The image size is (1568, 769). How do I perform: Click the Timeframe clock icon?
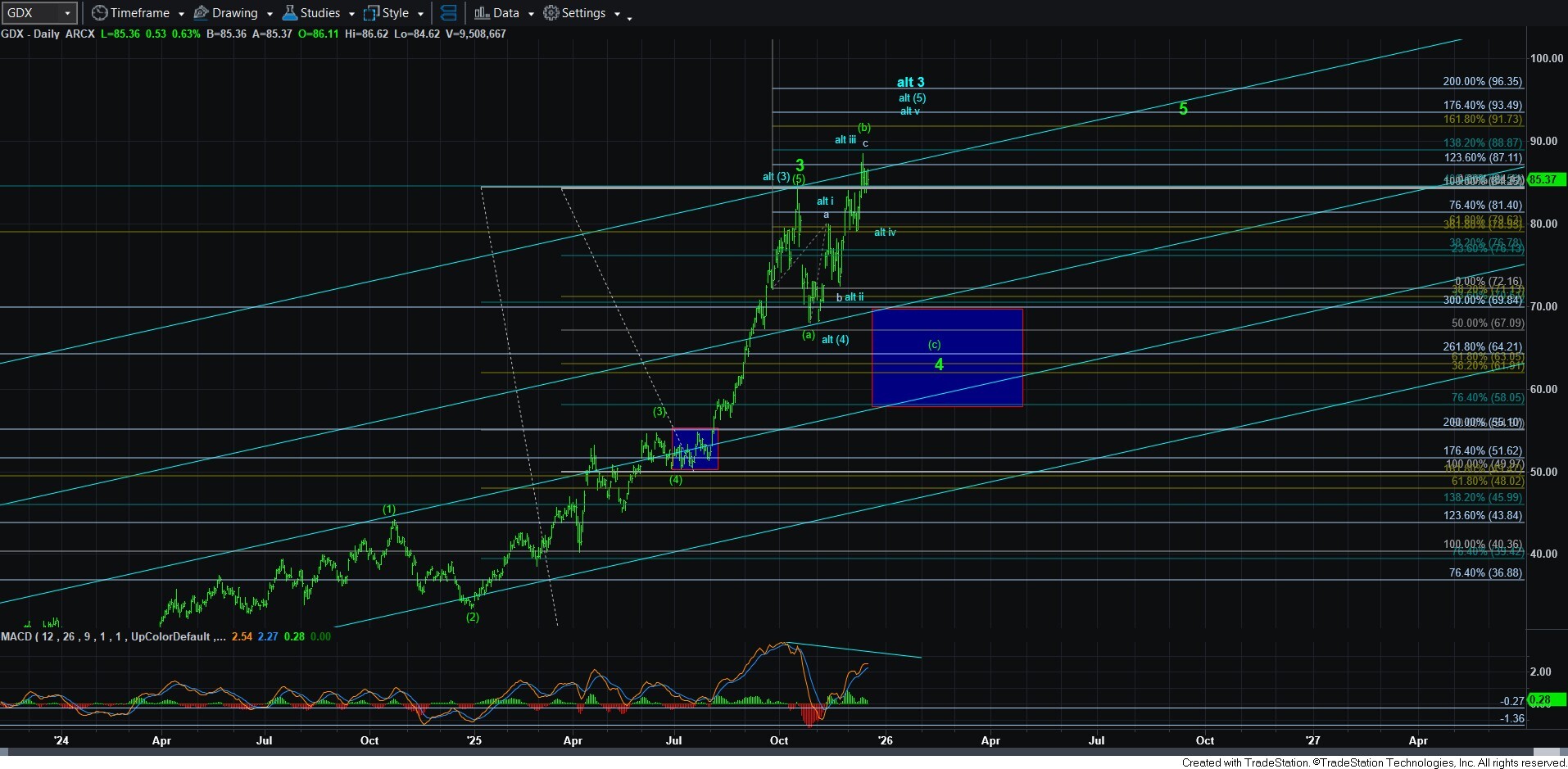[99, 13]
